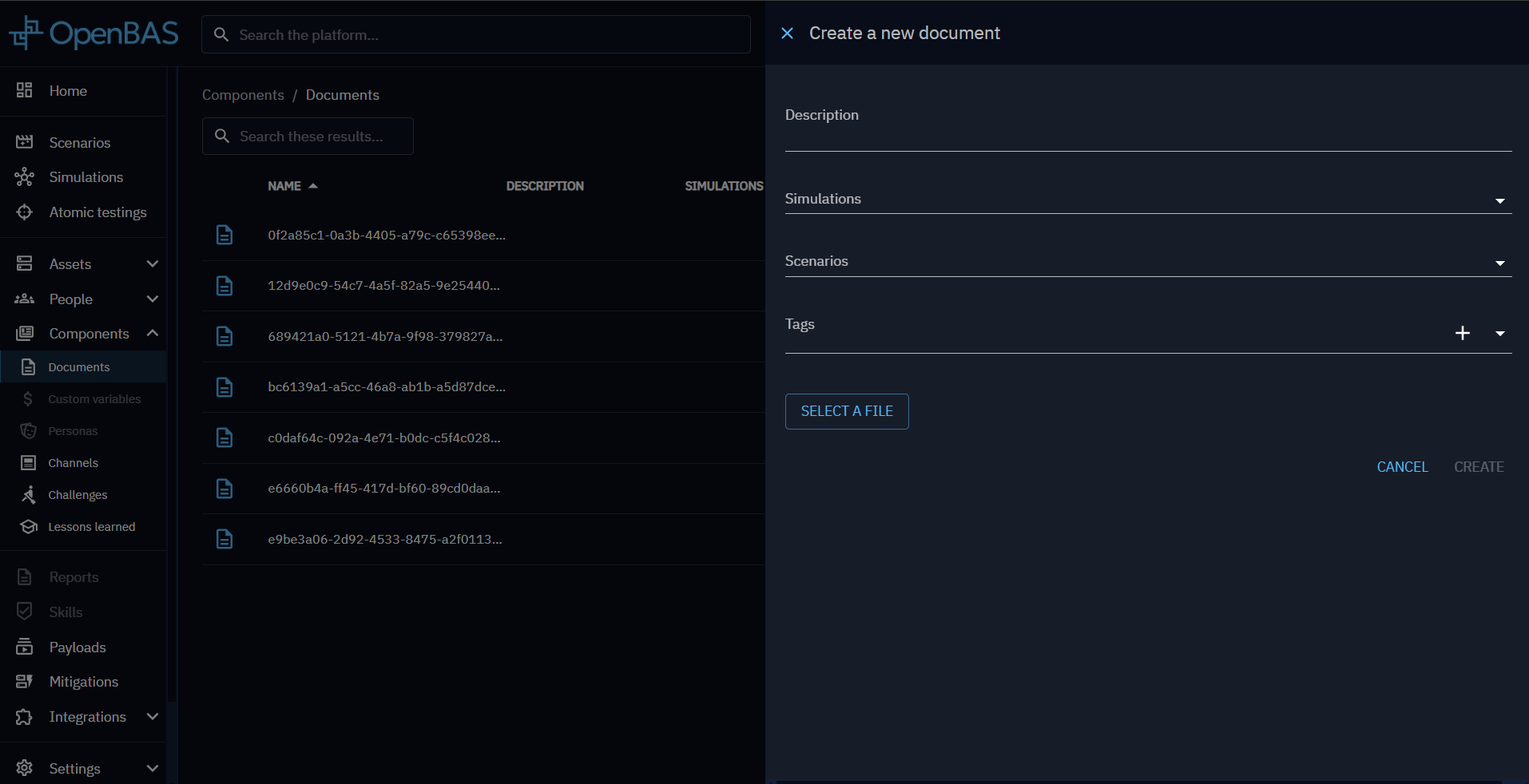1529x784 pixels.
Task: Click the Mitigations icon in sidebar
Action: (25, 681)
